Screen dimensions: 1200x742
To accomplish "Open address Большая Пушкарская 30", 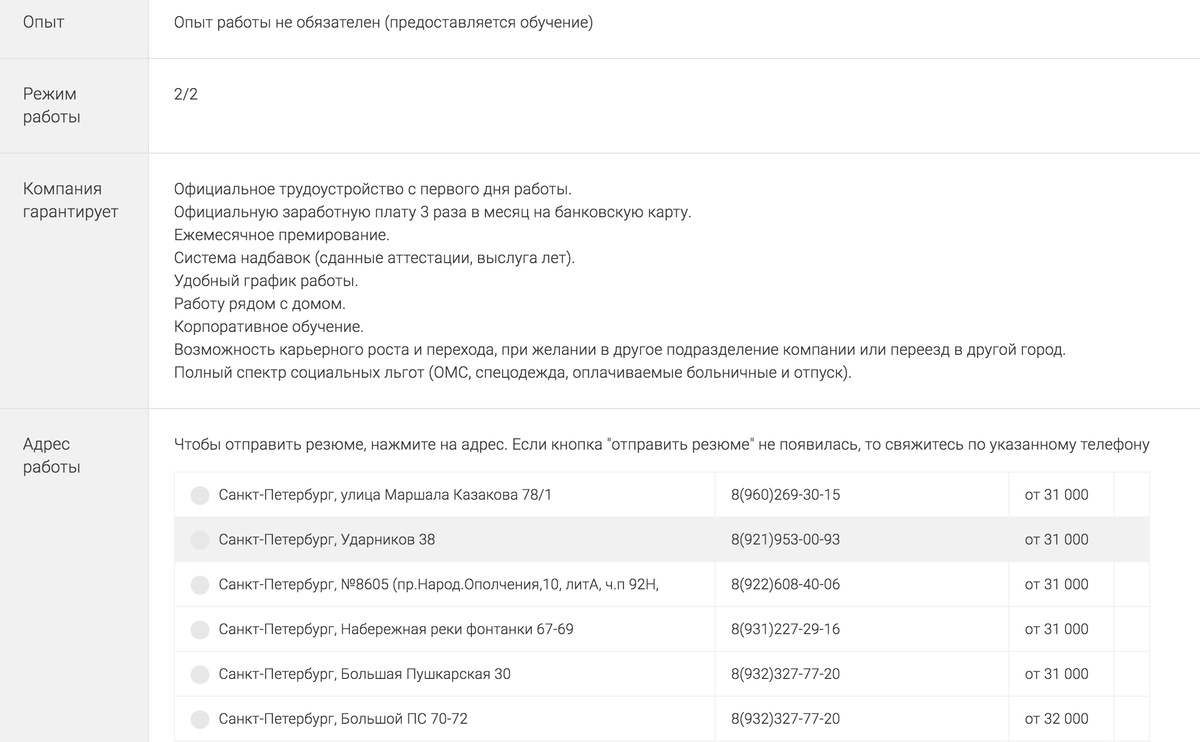I will 365,675.
